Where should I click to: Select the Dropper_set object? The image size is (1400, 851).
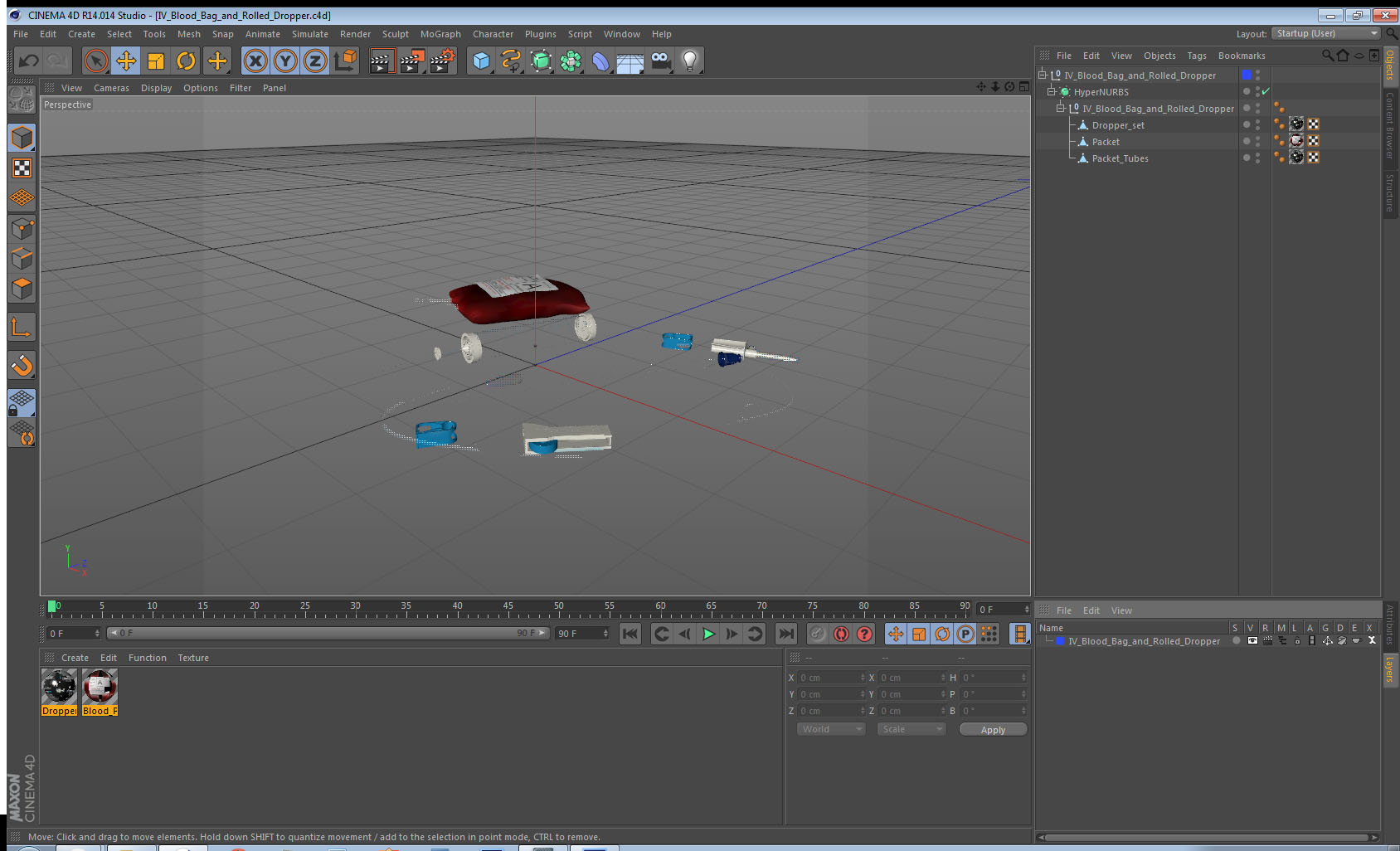[x=1118, y=125]
